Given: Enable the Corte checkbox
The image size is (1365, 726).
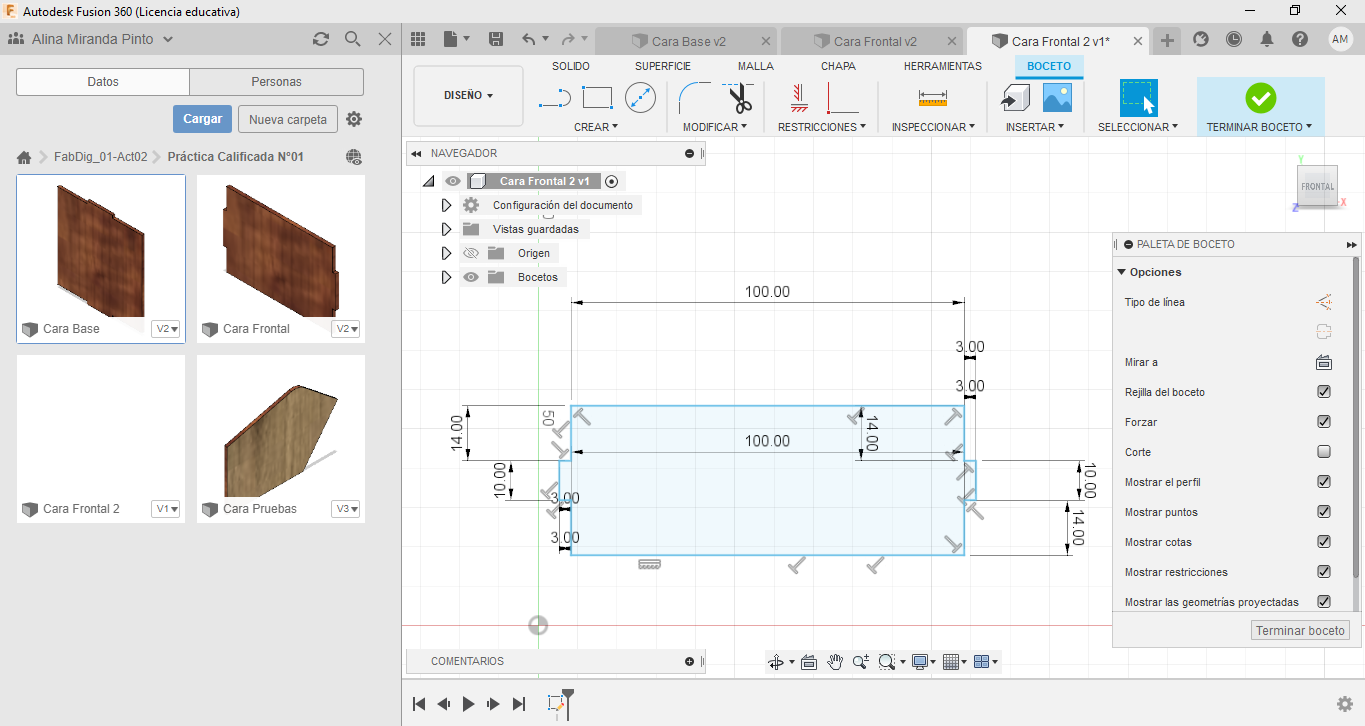Looking at the screenshot, I should pos(1324,452).
